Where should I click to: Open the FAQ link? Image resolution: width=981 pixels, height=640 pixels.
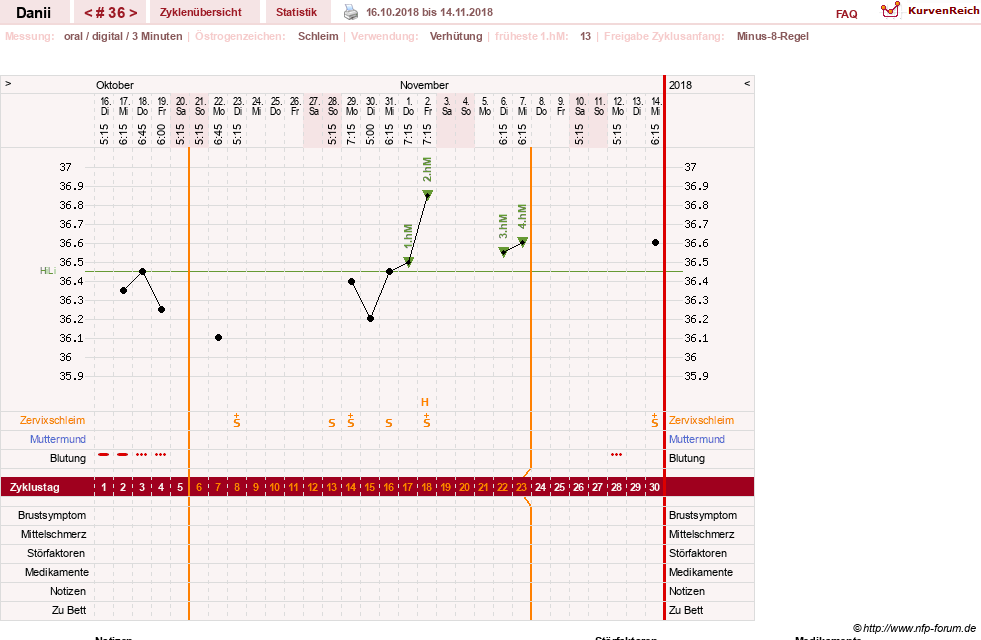(x=846, y=14)
